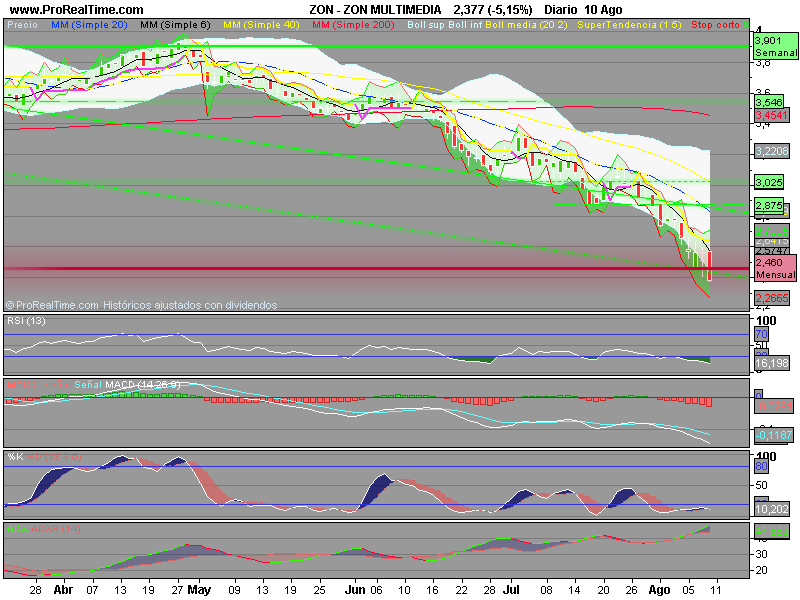The width and height of the screenshot is (800, 600).
Task: Click the '08' date axis label
Action: pyautogui.click(x=546, y=590)
